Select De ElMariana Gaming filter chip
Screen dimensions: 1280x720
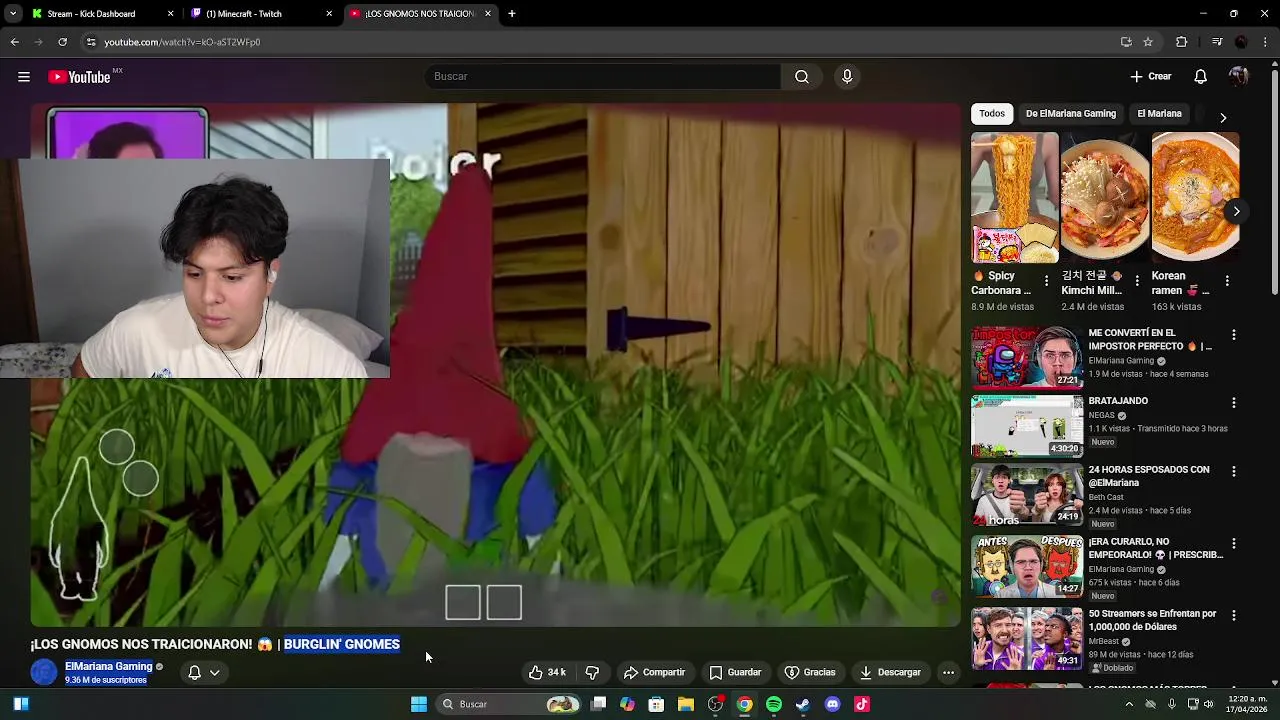pyautogui.click(x=1071, y=114)
